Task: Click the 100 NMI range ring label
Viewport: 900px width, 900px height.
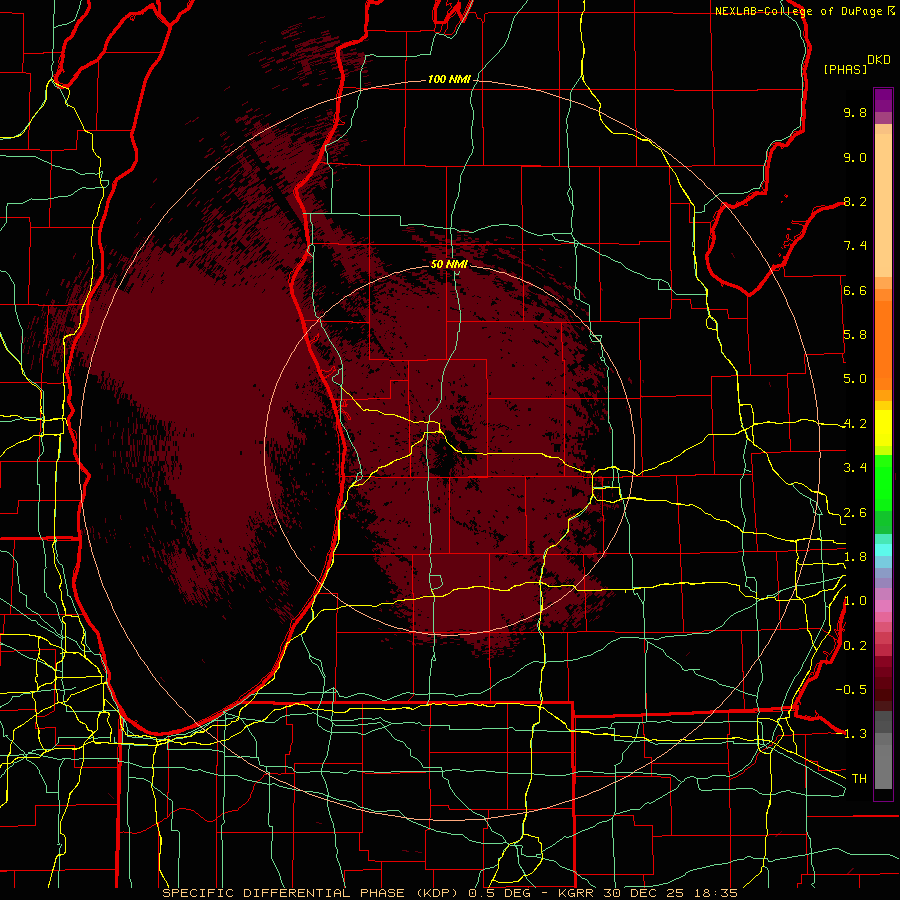Action: coord(449,79)
